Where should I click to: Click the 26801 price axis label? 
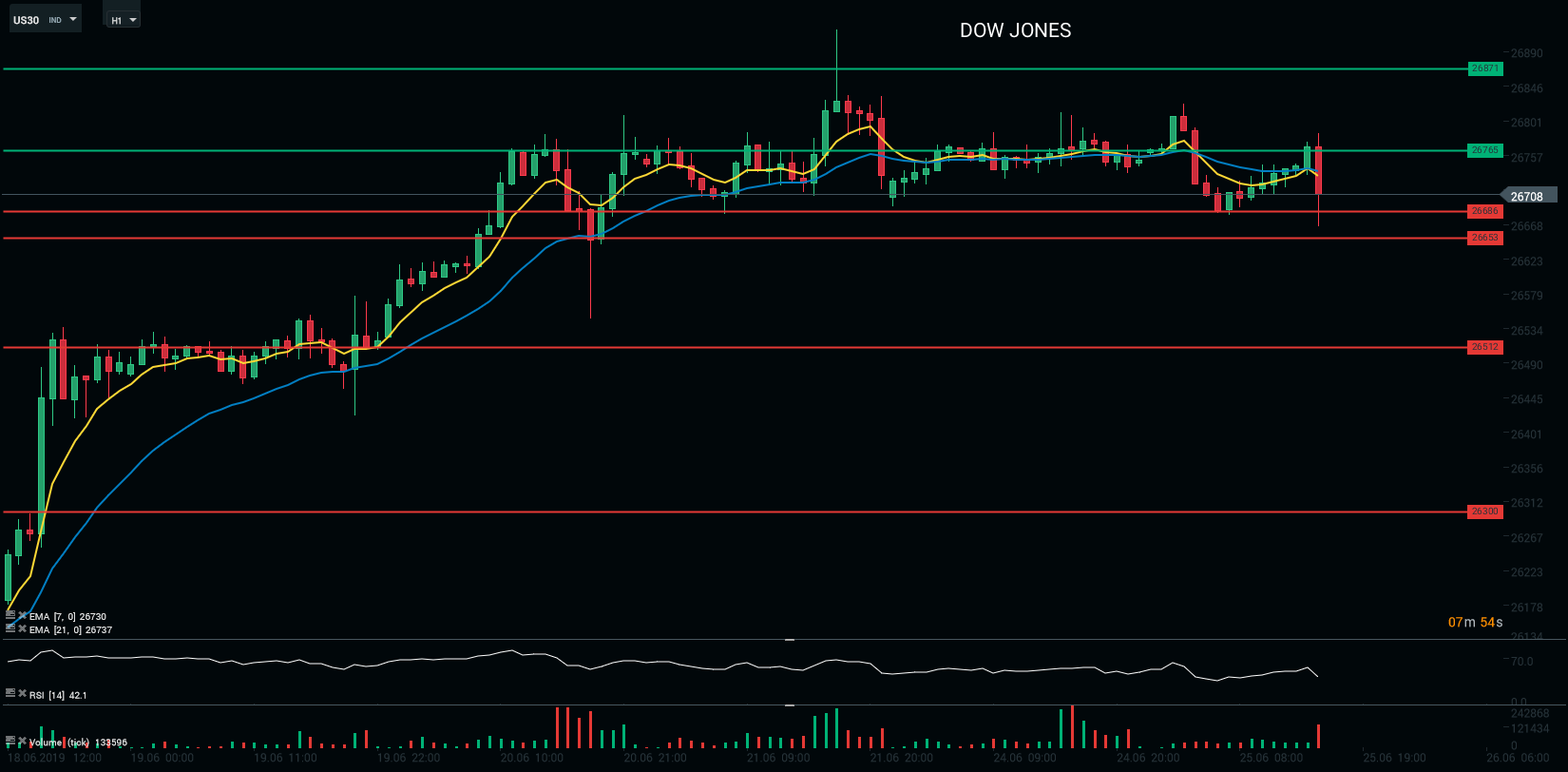point(1527,123)
